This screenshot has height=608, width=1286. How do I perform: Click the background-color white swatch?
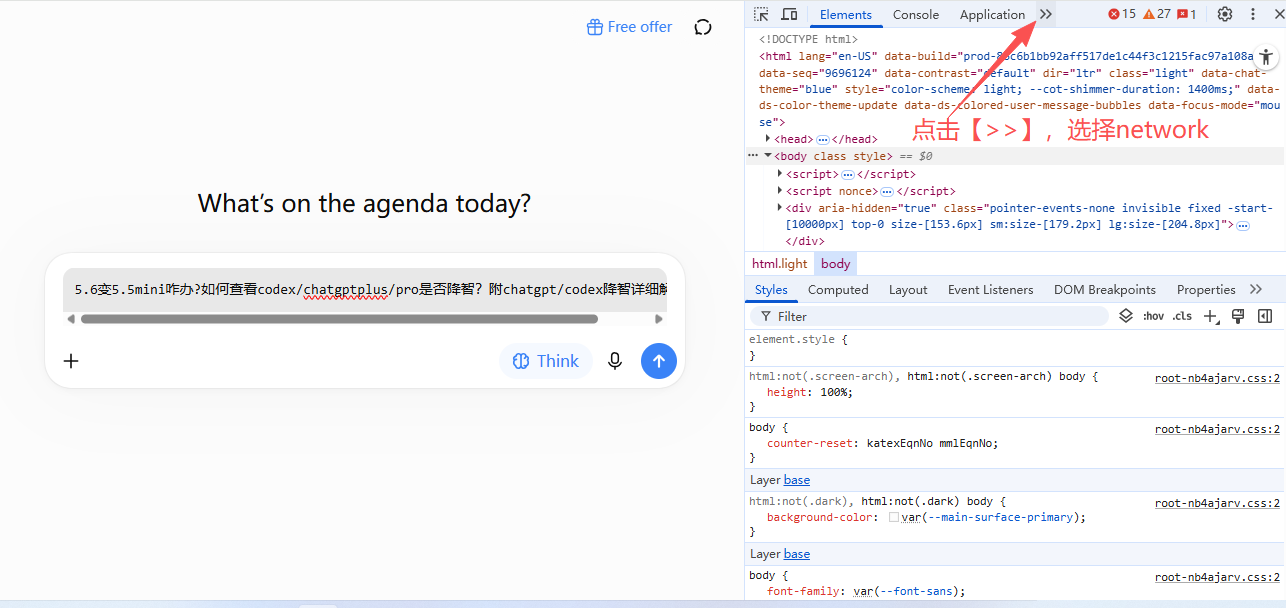pos(894,518)
